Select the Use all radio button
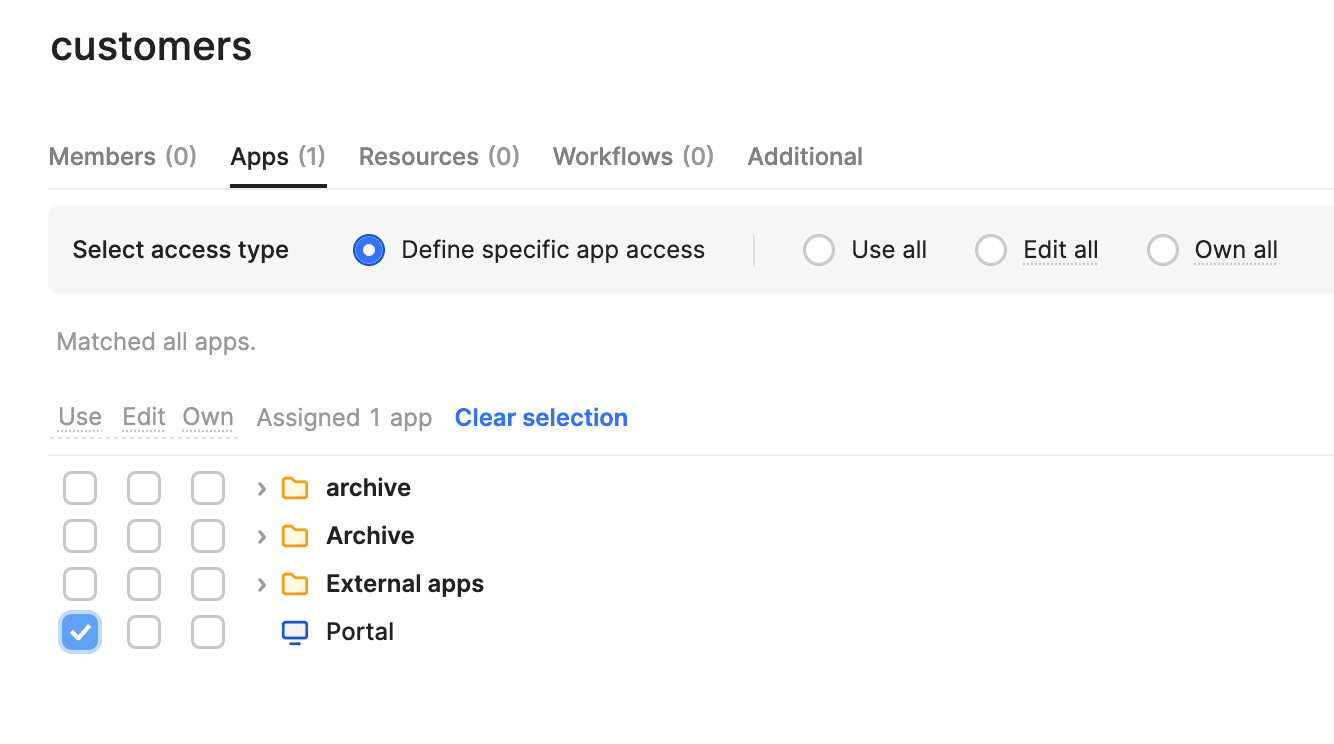This screenshot has width=1334, height=744. tap(819, 250)
